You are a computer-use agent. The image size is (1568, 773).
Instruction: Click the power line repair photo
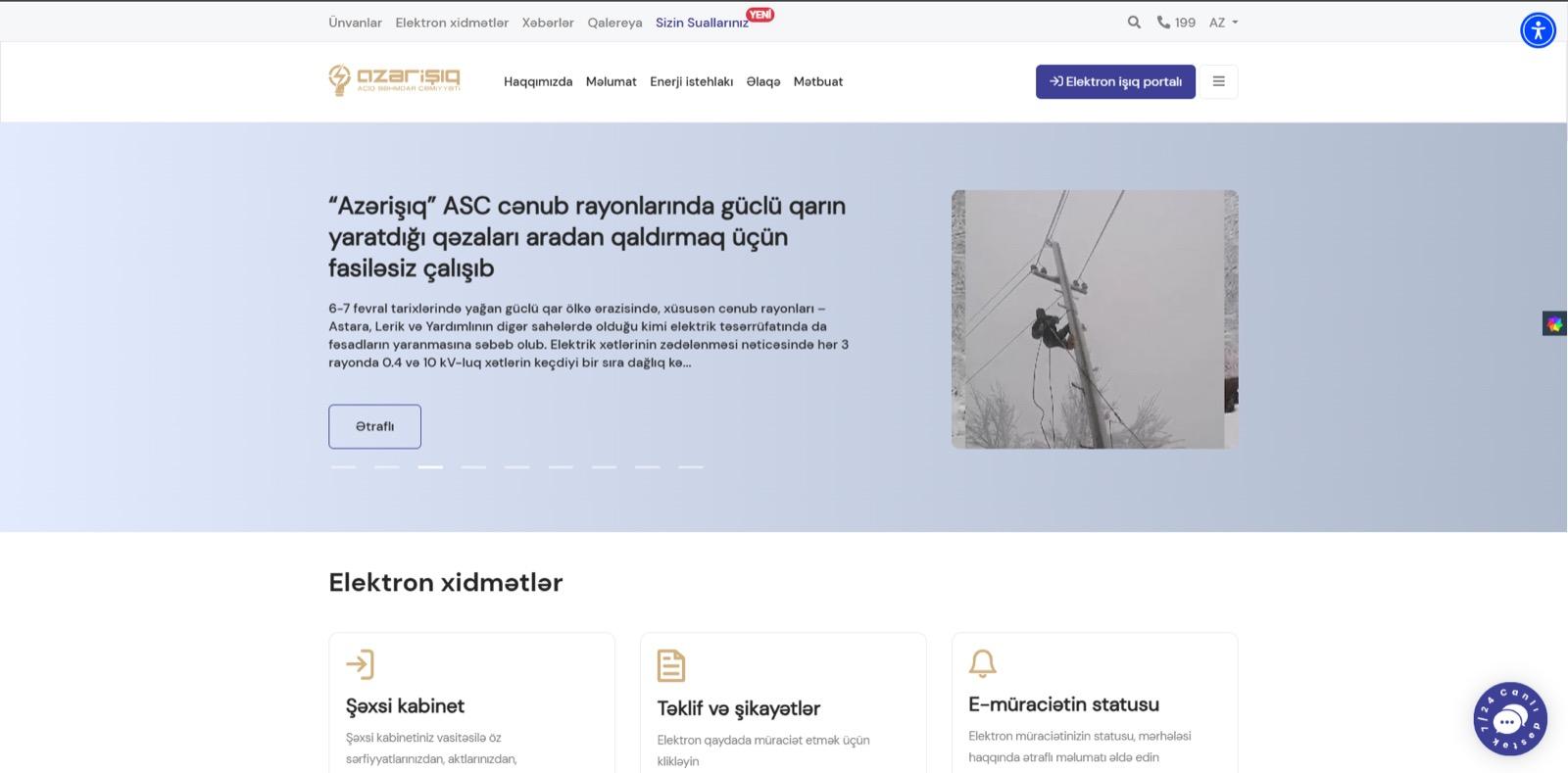pos(1095,319)
